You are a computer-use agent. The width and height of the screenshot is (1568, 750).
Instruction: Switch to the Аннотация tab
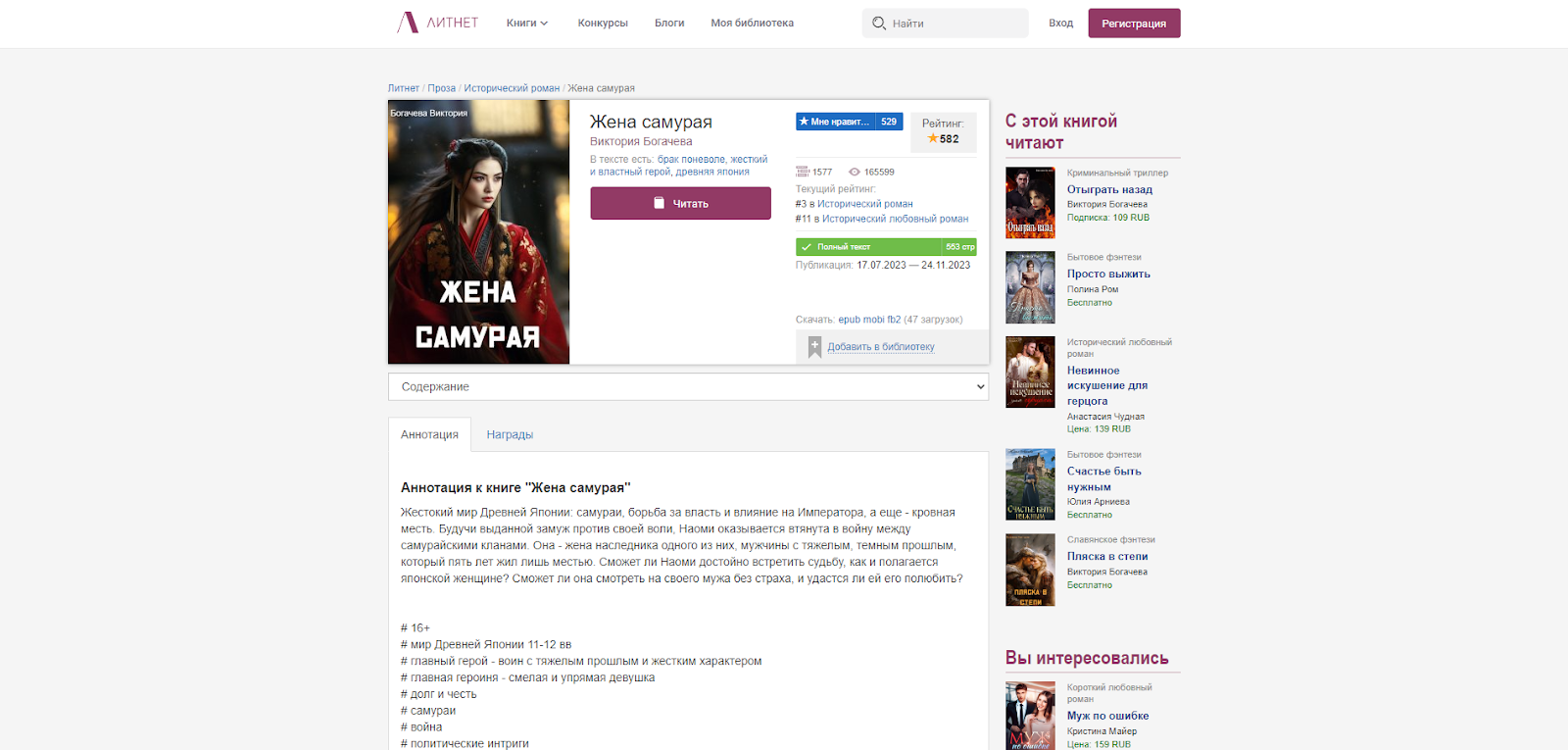click(429, 434)
